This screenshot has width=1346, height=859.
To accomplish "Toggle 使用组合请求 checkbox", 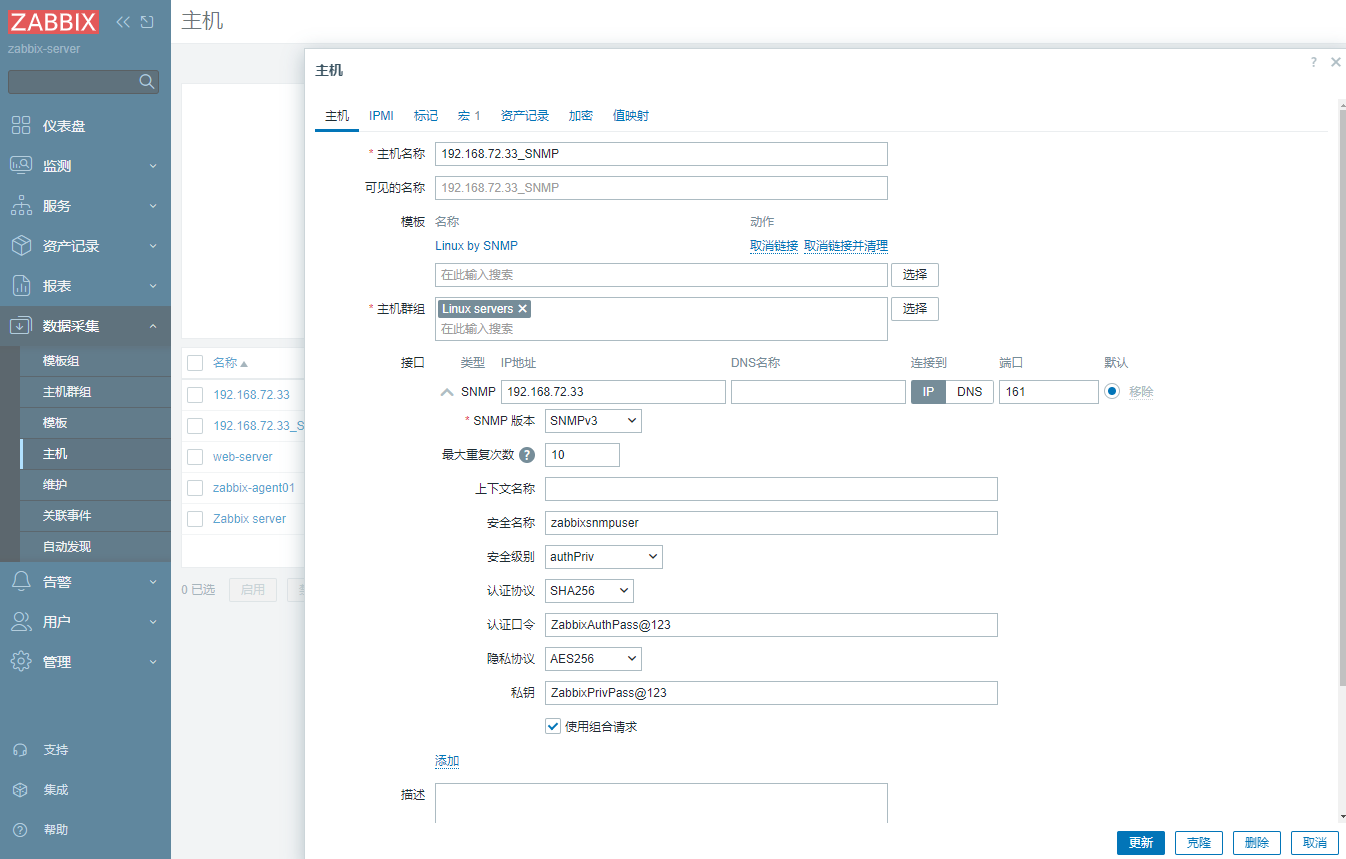I will click(552, 727).
